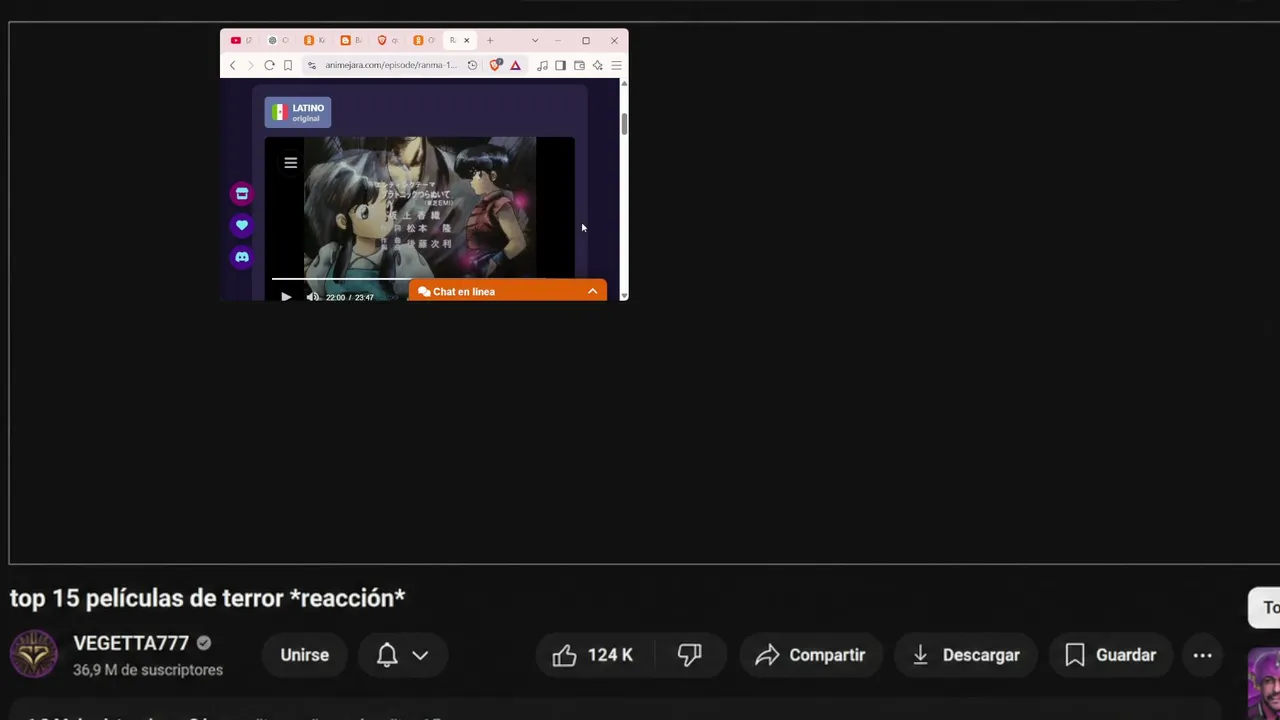Switch to the ChatGPT tab

click(278, 40)
